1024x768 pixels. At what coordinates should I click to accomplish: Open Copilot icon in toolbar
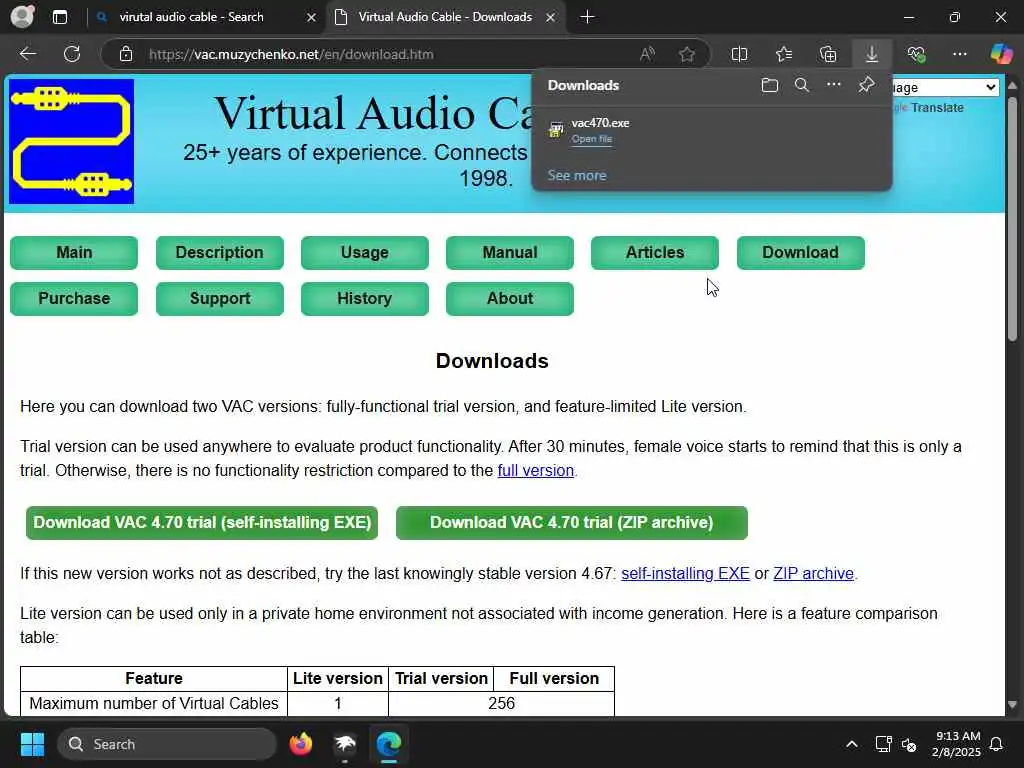pyautogui.click(x=1001, y=54)
